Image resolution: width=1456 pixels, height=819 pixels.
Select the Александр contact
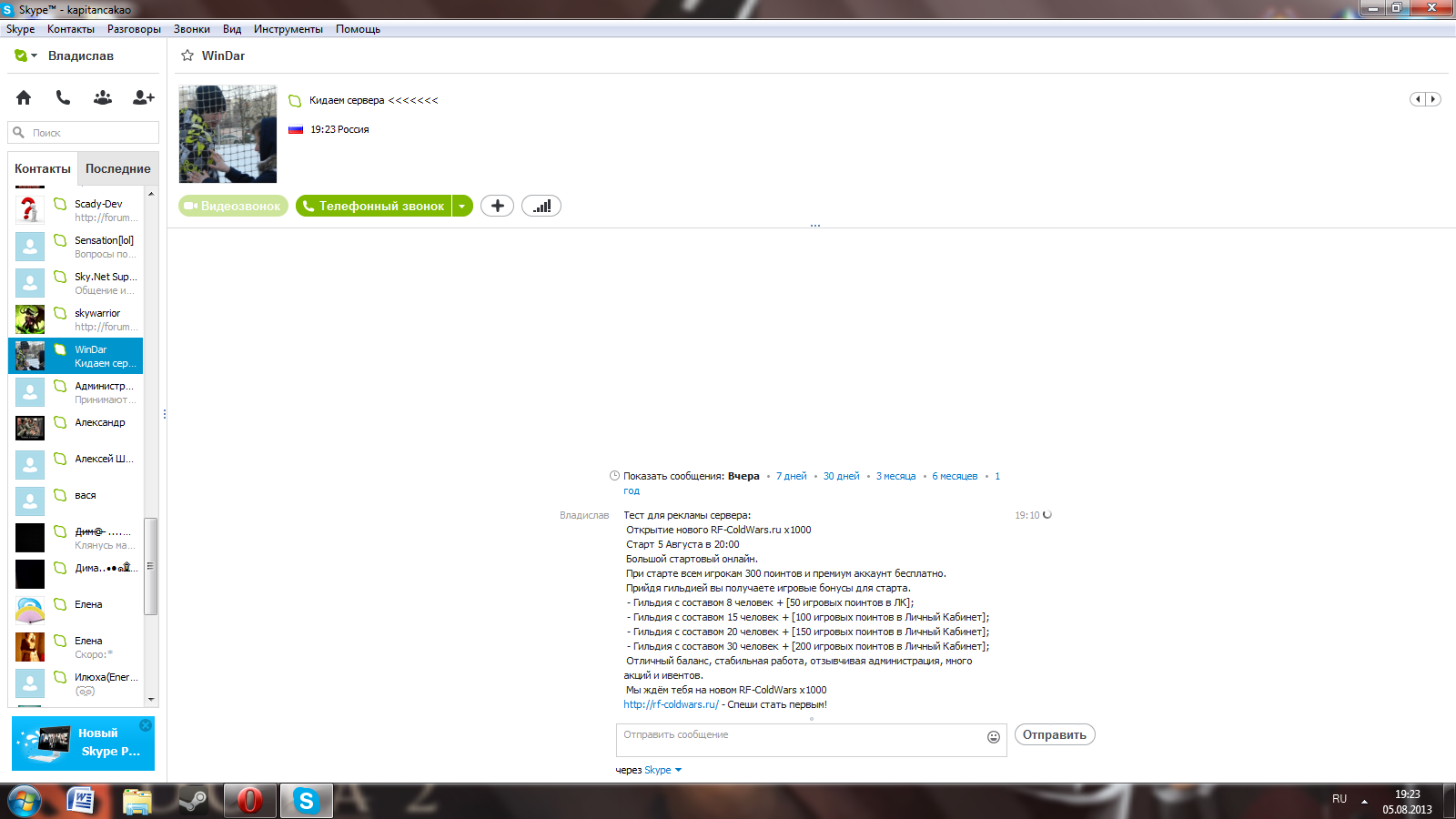(76, 429)
